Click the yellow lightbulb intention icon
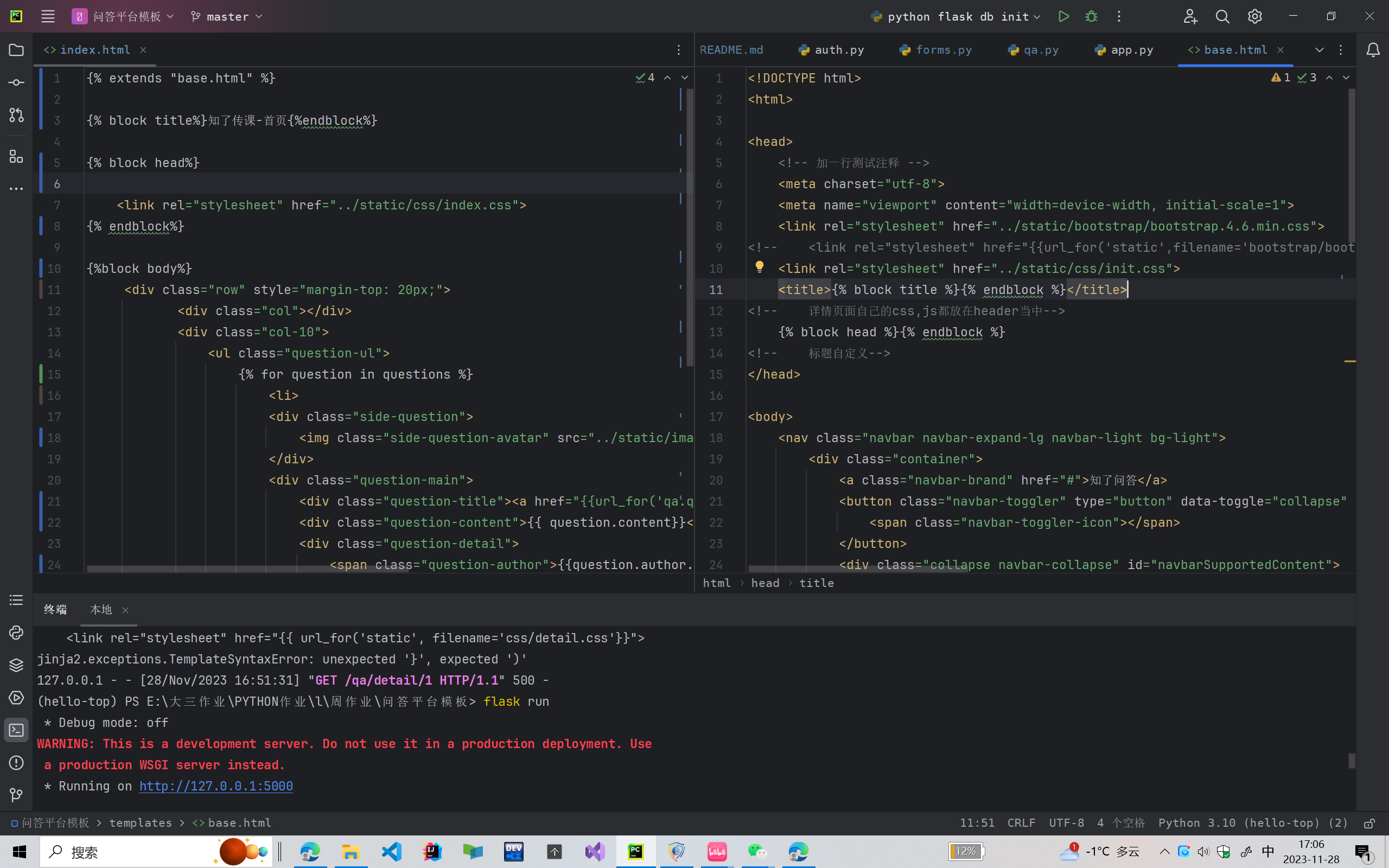This screenshot has height=868, width=1389. click(760, 267)
